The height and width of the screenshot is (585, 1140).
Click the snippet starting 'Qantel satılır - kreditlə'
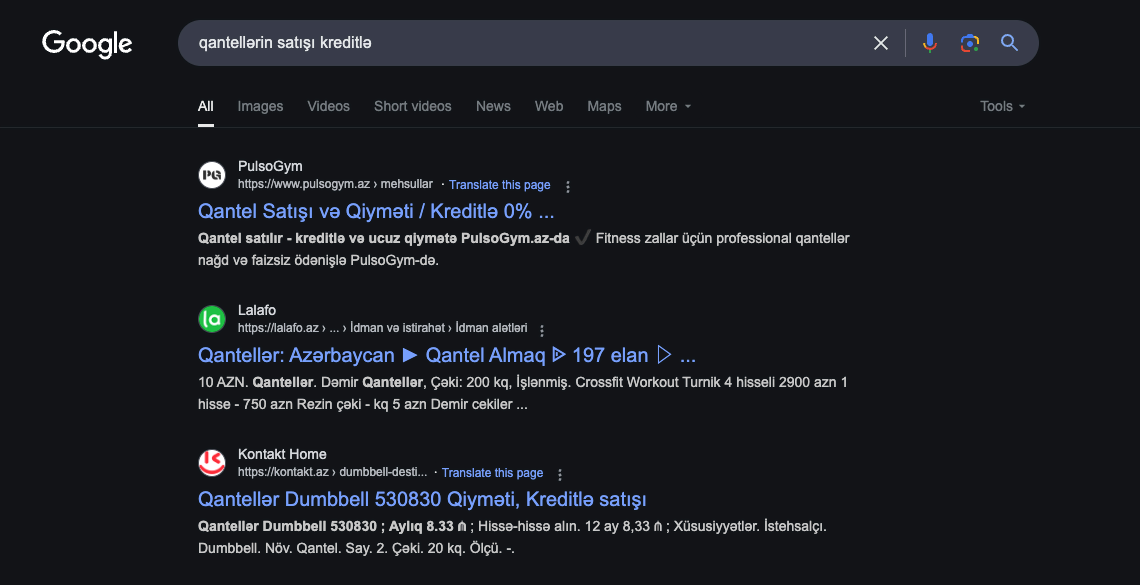coord(523,249)
